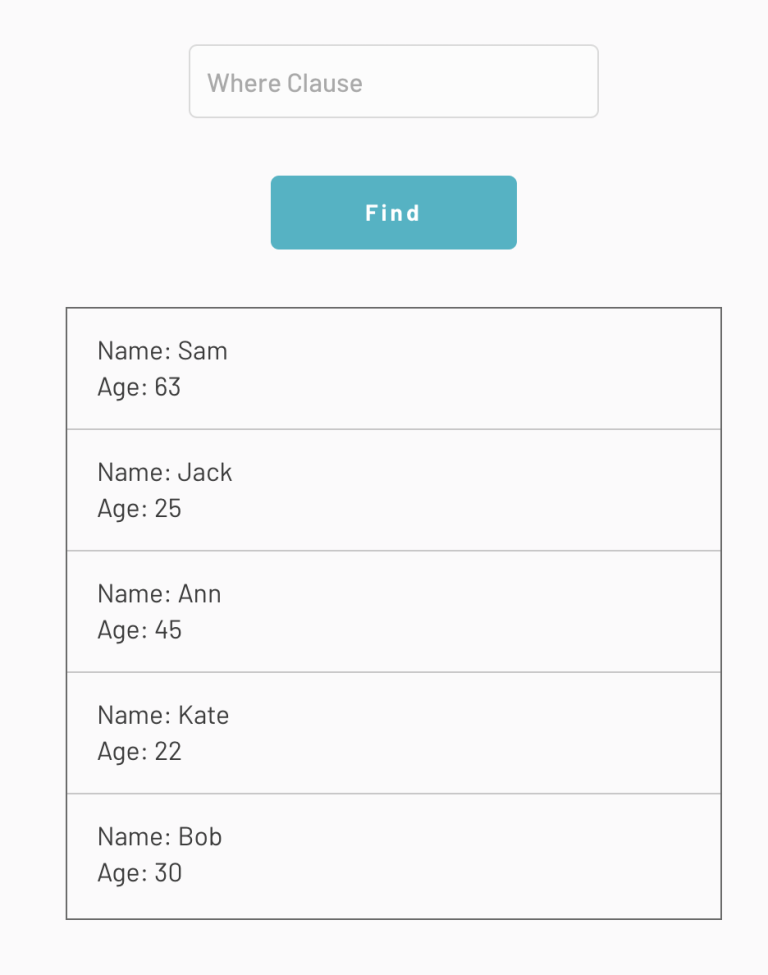Click the Name: Ann text
Screen dimensions: 768x975
pos(159,593)
